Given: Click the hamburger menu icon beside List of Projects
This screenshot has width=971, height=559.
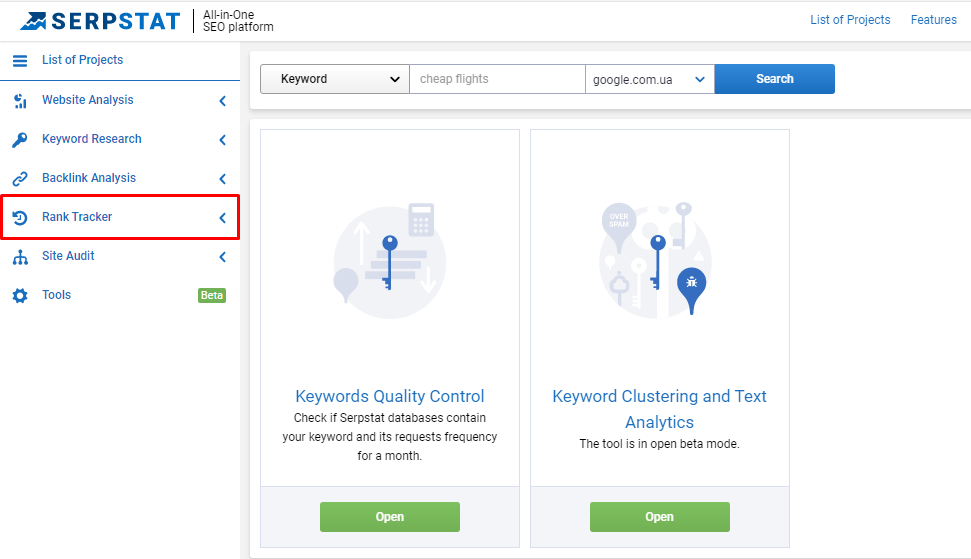Looking at the screenshot, I should pyautogui.click(x=20, y=61).
